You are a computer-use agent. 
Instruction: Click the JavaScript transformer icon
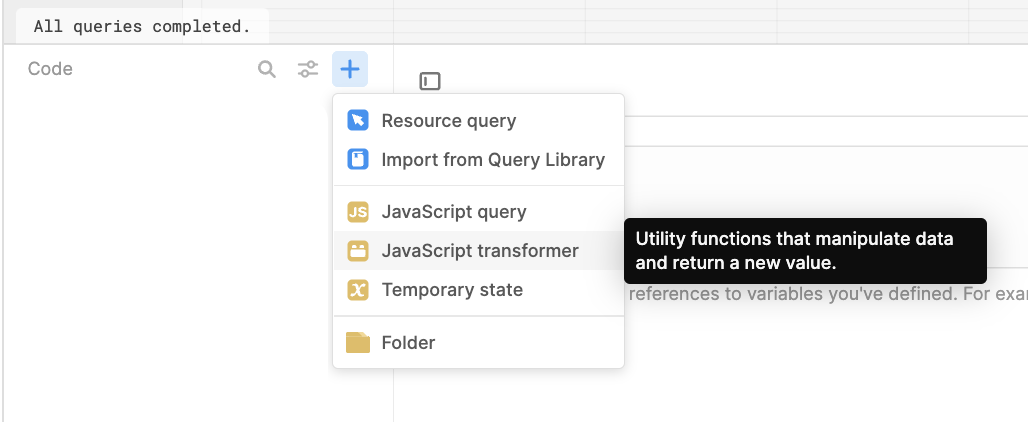[358, 251]
